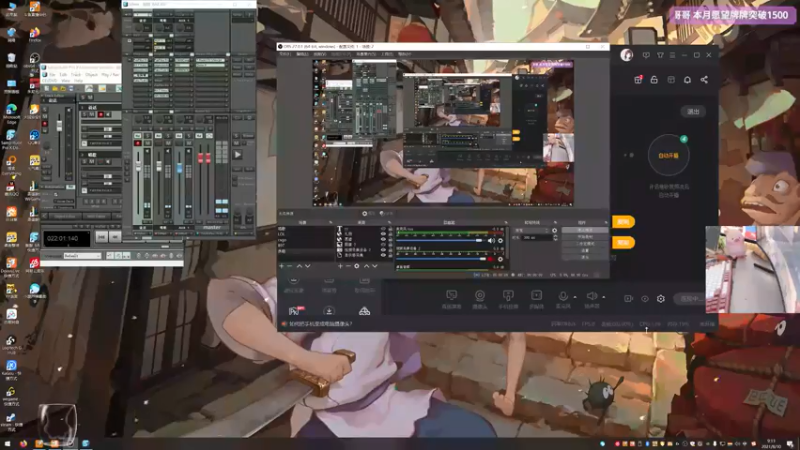Open properties gear for selected OBS source
This screenshot has width=800, height=450.
tap(357, 266)
